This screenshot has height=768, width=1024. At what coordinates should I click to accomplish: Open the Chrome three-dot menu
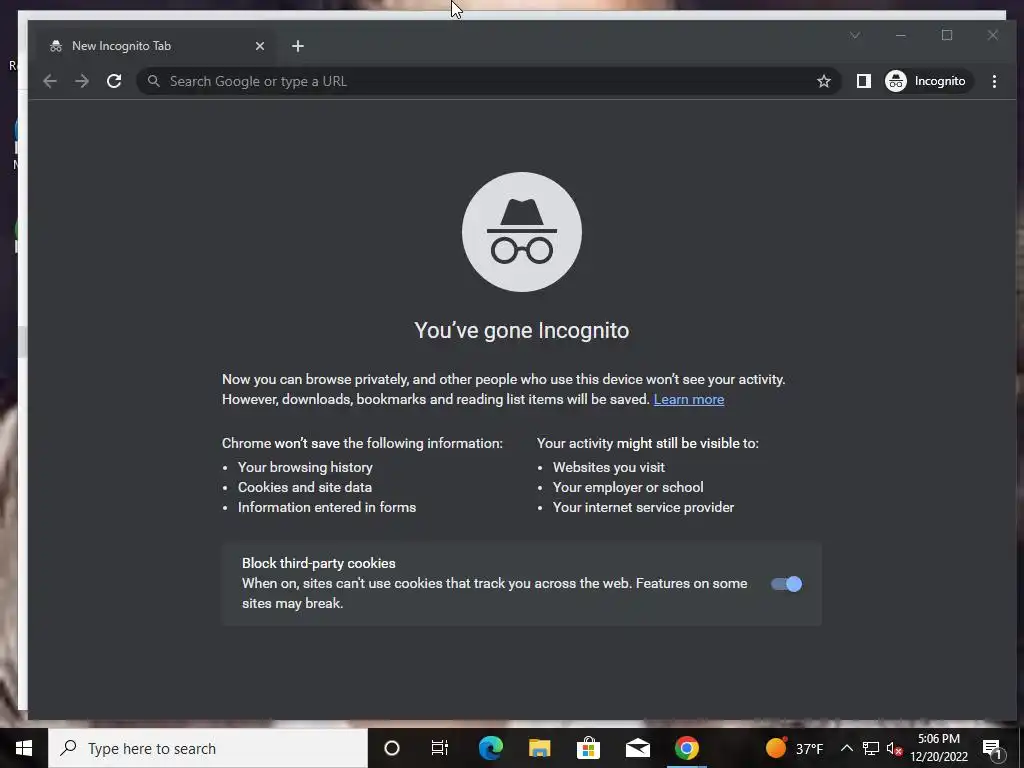click(x=994, y=81)
